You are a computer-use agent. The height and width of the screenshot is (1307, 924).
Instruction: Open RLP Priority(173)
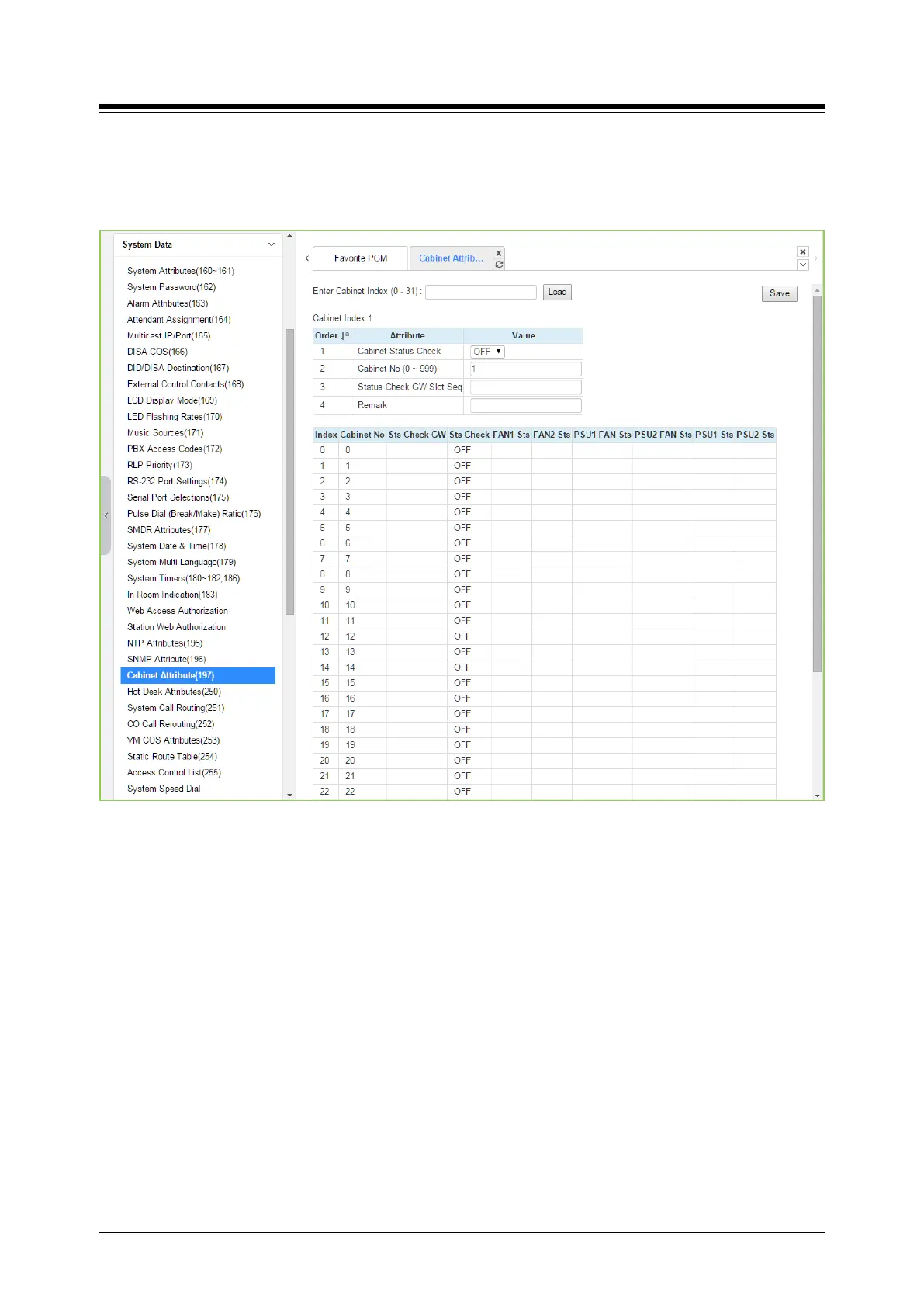(x=159, y=466)
